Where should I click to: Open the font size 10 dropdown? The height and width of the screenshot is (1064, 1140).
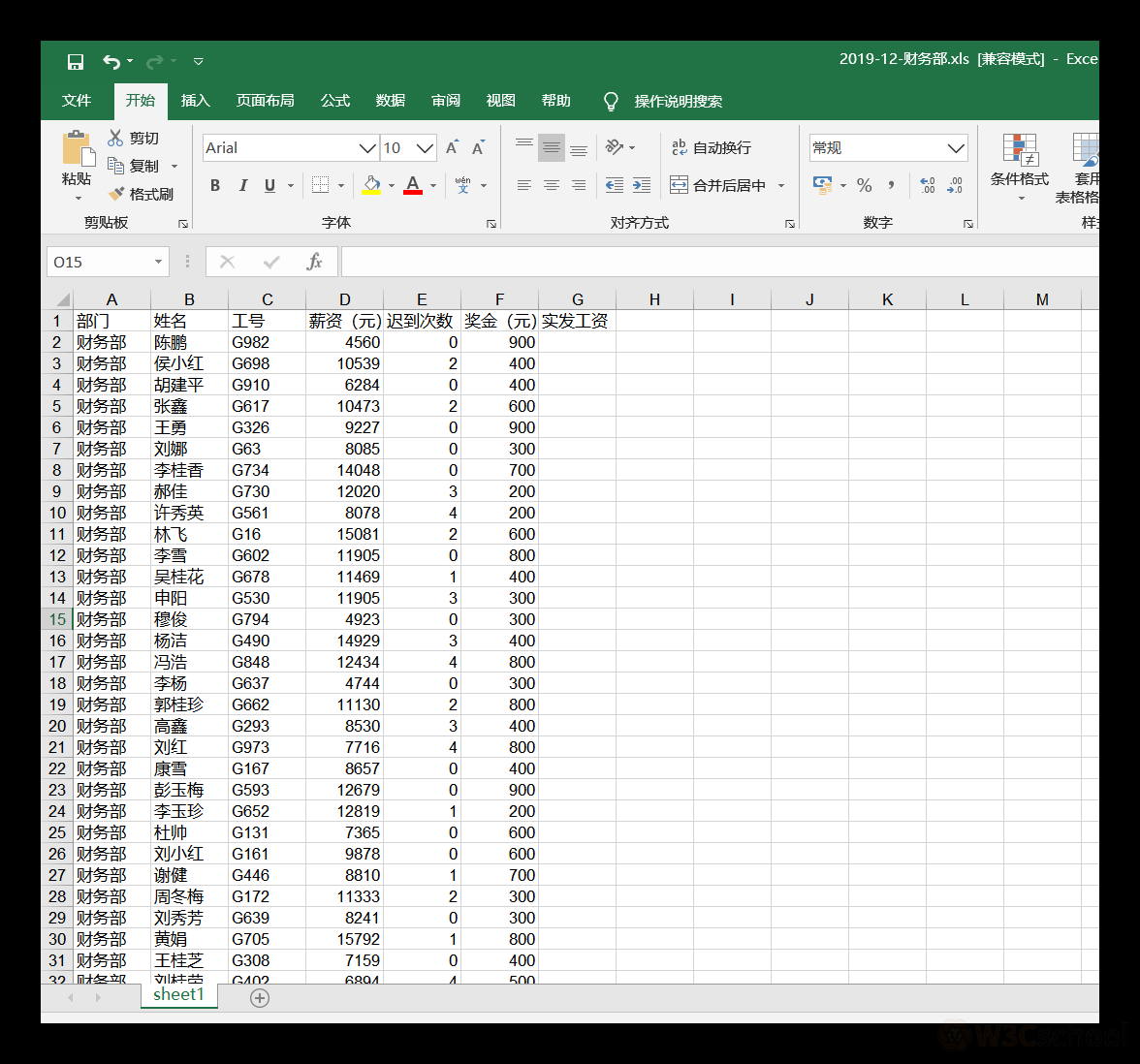[x=426, y=148]
